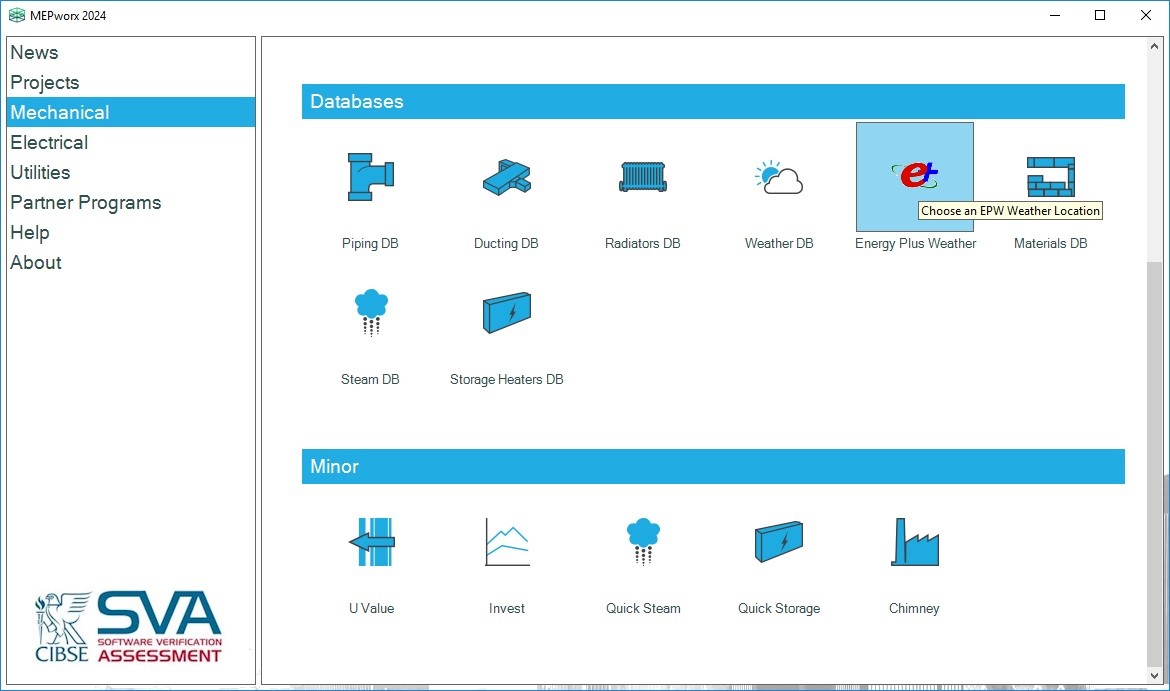Viewport: 1170px width, 691px height.
Task: Minimize the MEPworx window
Action: coord(1055,15)
